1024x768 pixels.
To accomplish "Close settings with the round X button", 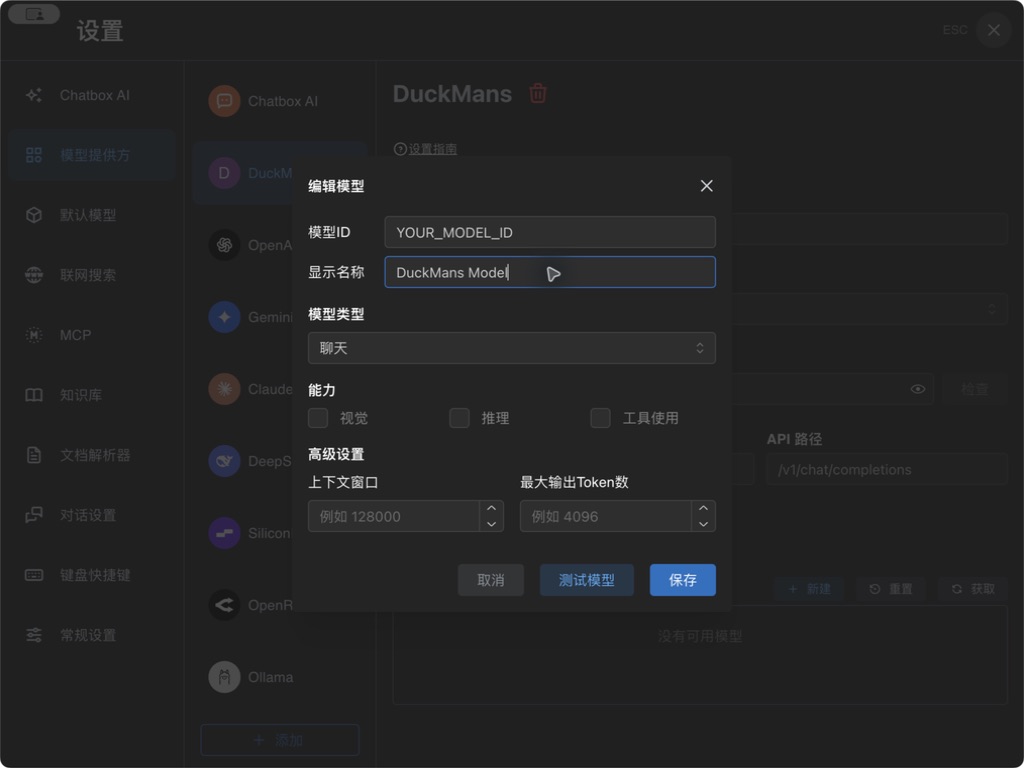I will tap(994, 30).
